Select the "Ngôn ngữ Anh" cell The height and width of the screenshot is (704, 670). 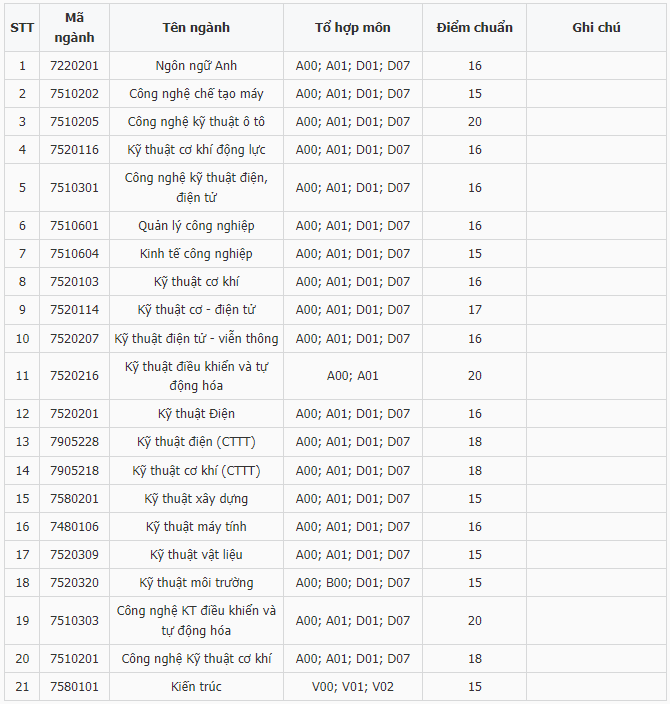(x=196, y=65)
